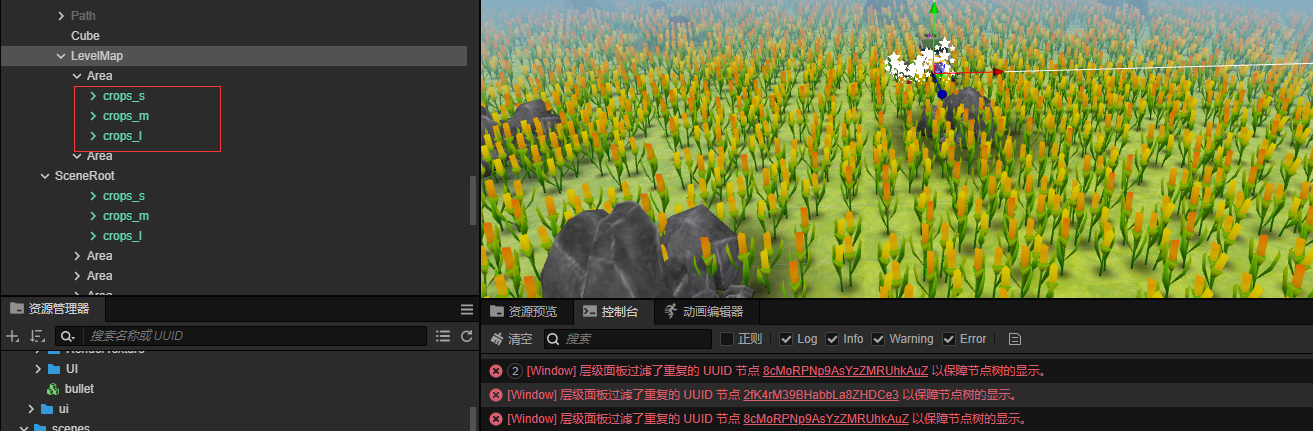
Task: Select crops_s listed under SceneRoot
Action: [124, 196]
